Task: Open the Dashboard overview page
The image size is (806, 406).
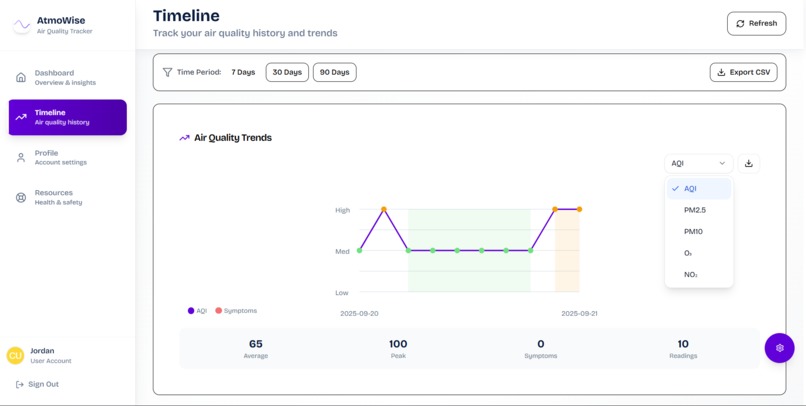Action: click(x=67, y=77)
